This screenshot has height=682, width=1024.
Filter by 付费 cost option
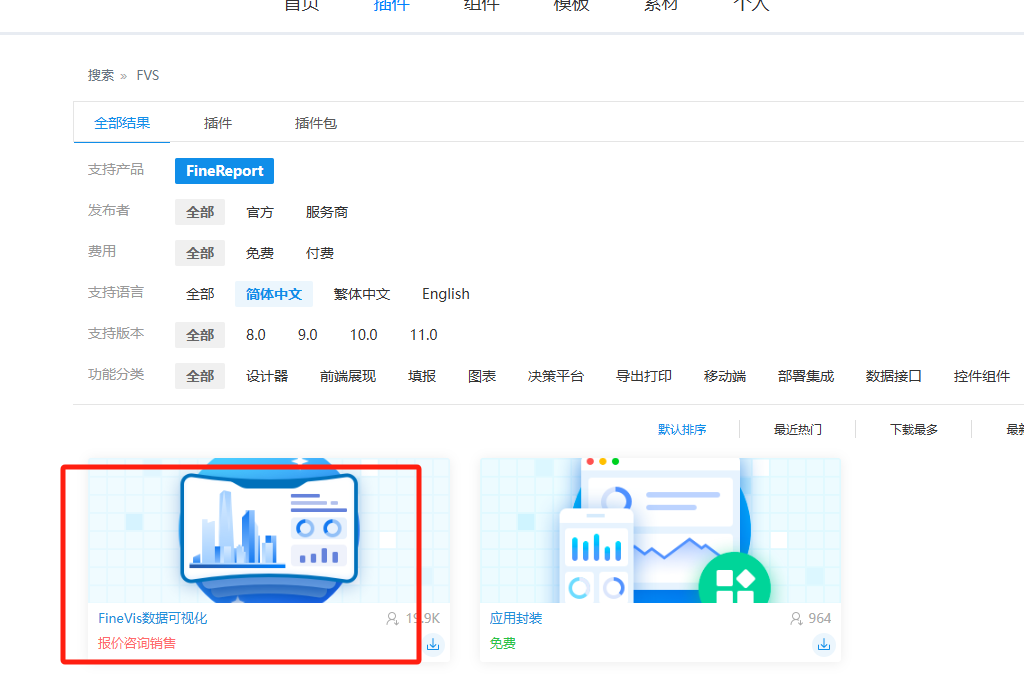pyautogui.click(x=320, y=253)
